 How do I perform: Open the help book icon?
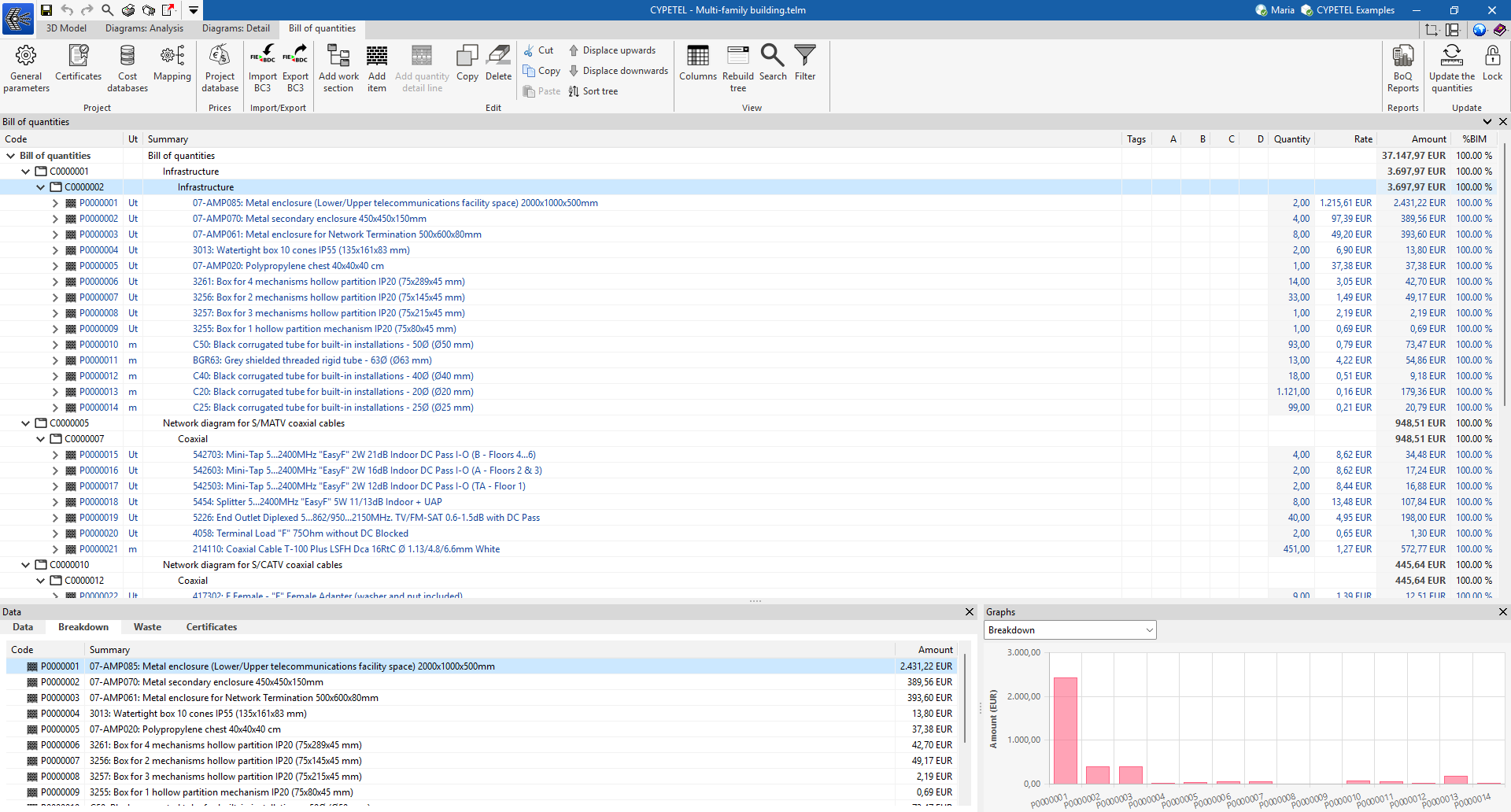click(1500, 30)
